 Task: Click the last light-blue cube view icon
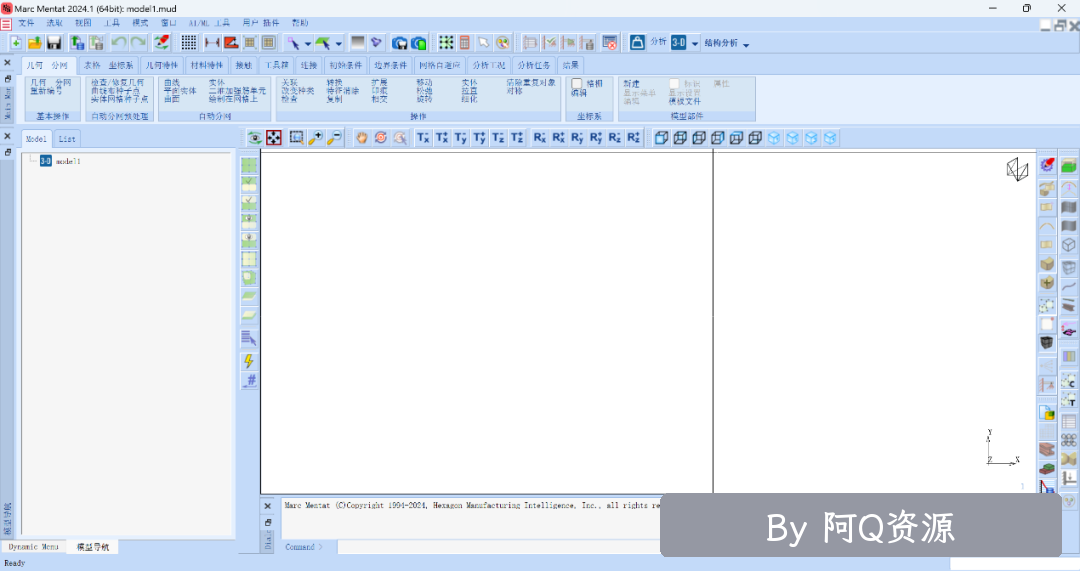point(830,138)
